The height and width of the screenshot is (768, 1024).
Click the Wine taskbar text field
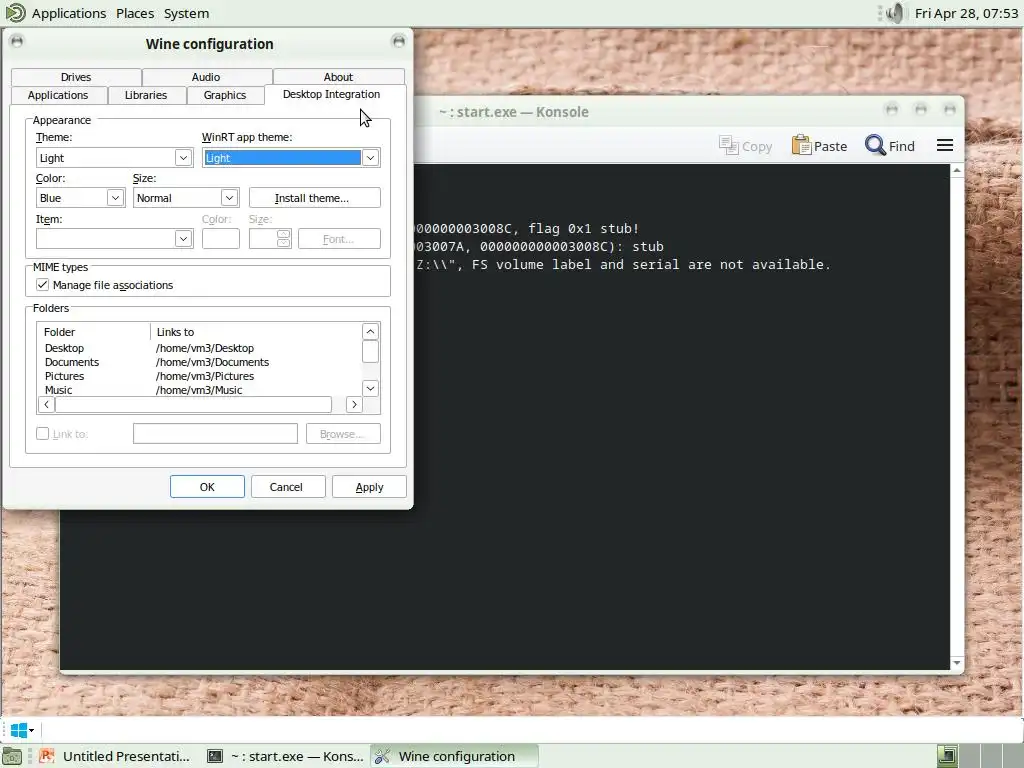point(530,730)
